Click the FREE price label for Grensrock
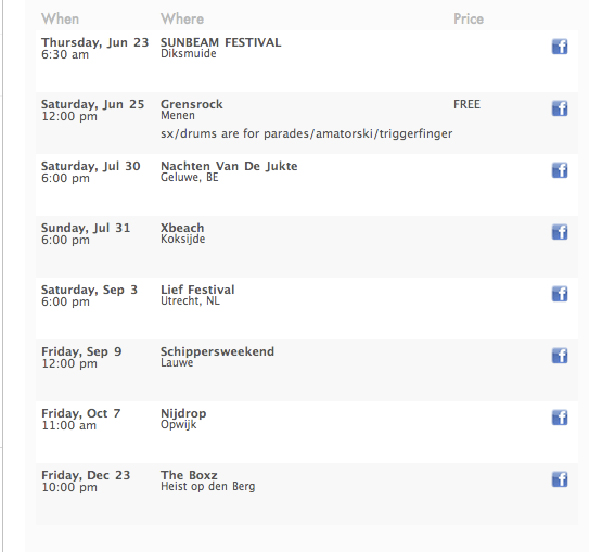Image resolution: width=589 pixels, height=552 pixels. (467, 104)
